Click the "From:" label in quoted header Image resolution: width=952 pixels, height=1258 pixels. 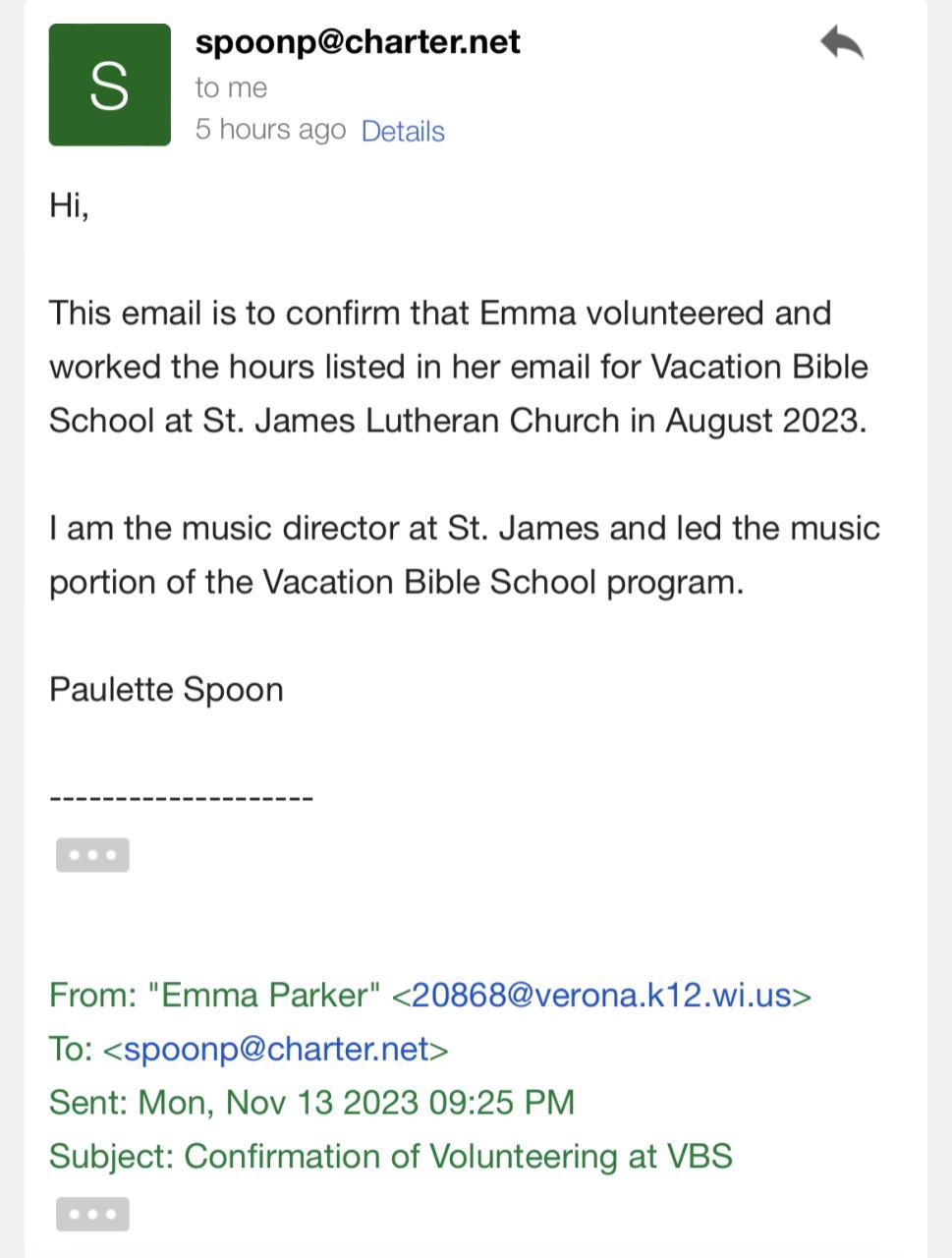(x=92, y=995)
